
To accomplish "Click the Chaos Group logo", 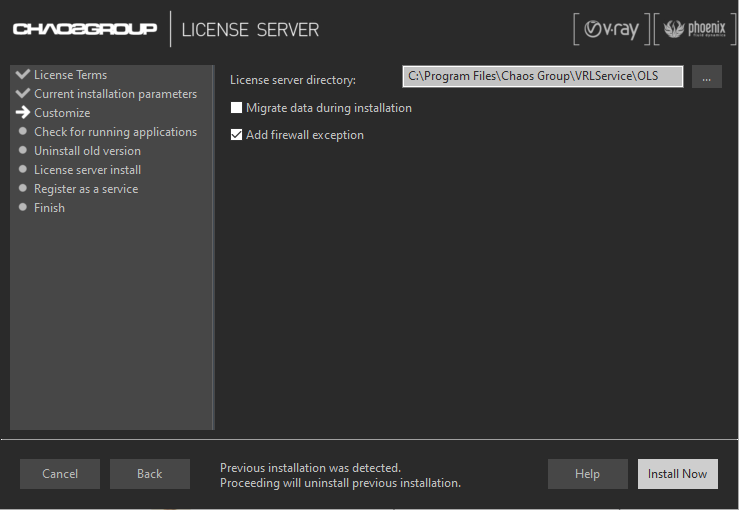I will pos(85,29).
